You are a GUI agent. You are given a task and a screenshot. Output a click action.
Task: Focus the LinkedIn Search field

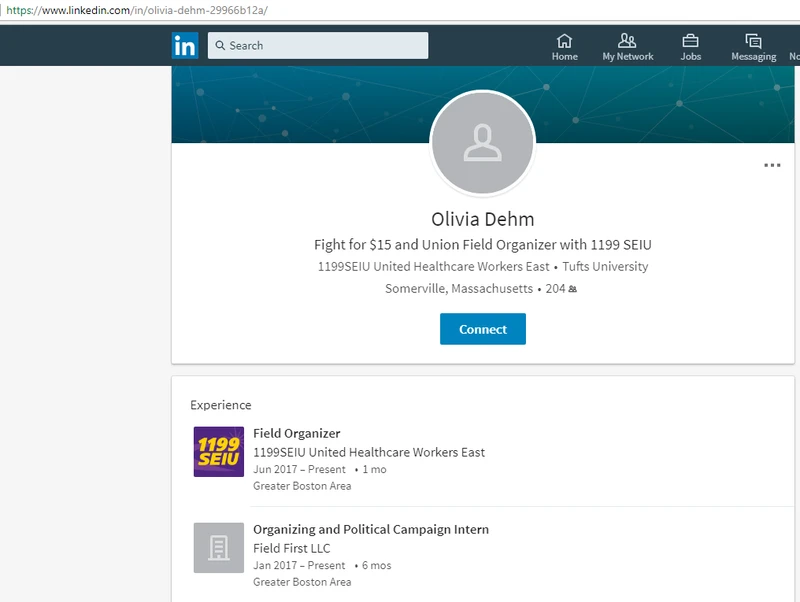tap(318, 45)
